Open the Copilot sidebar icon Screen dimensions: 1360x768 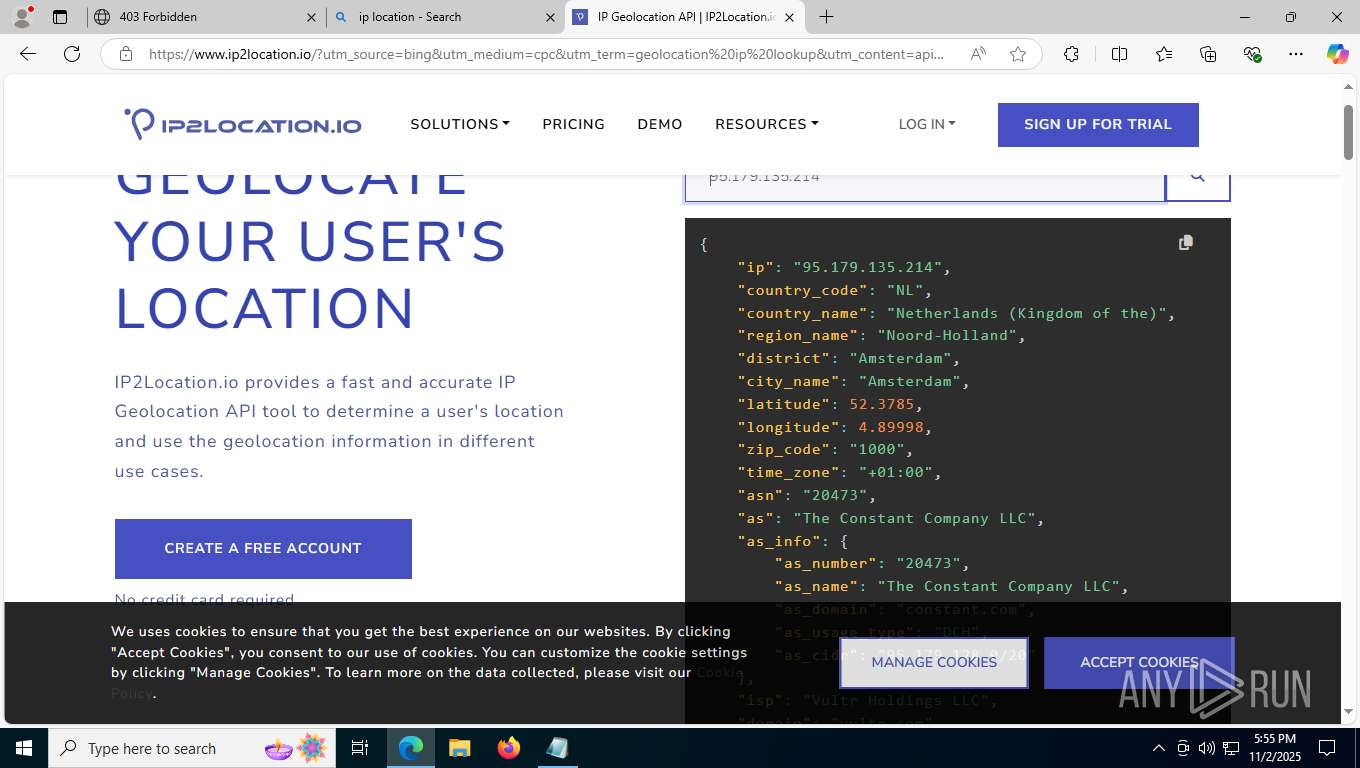pos(1337,54)
